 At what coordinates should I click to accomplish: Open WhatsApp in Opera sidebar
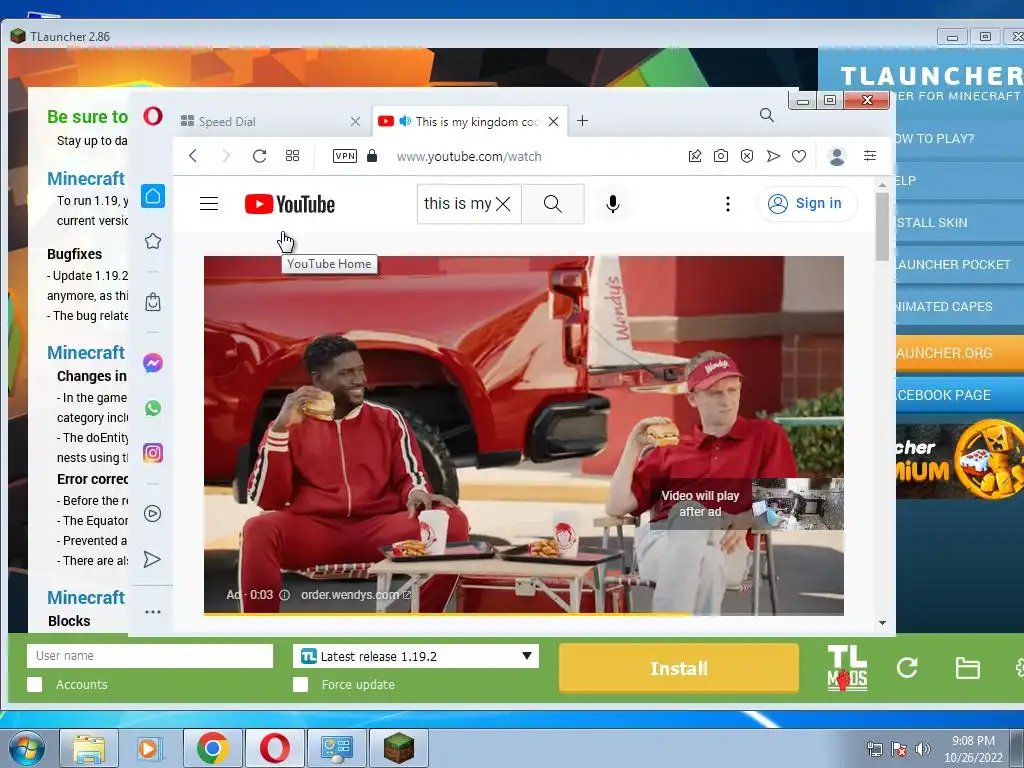coord(153,408)
